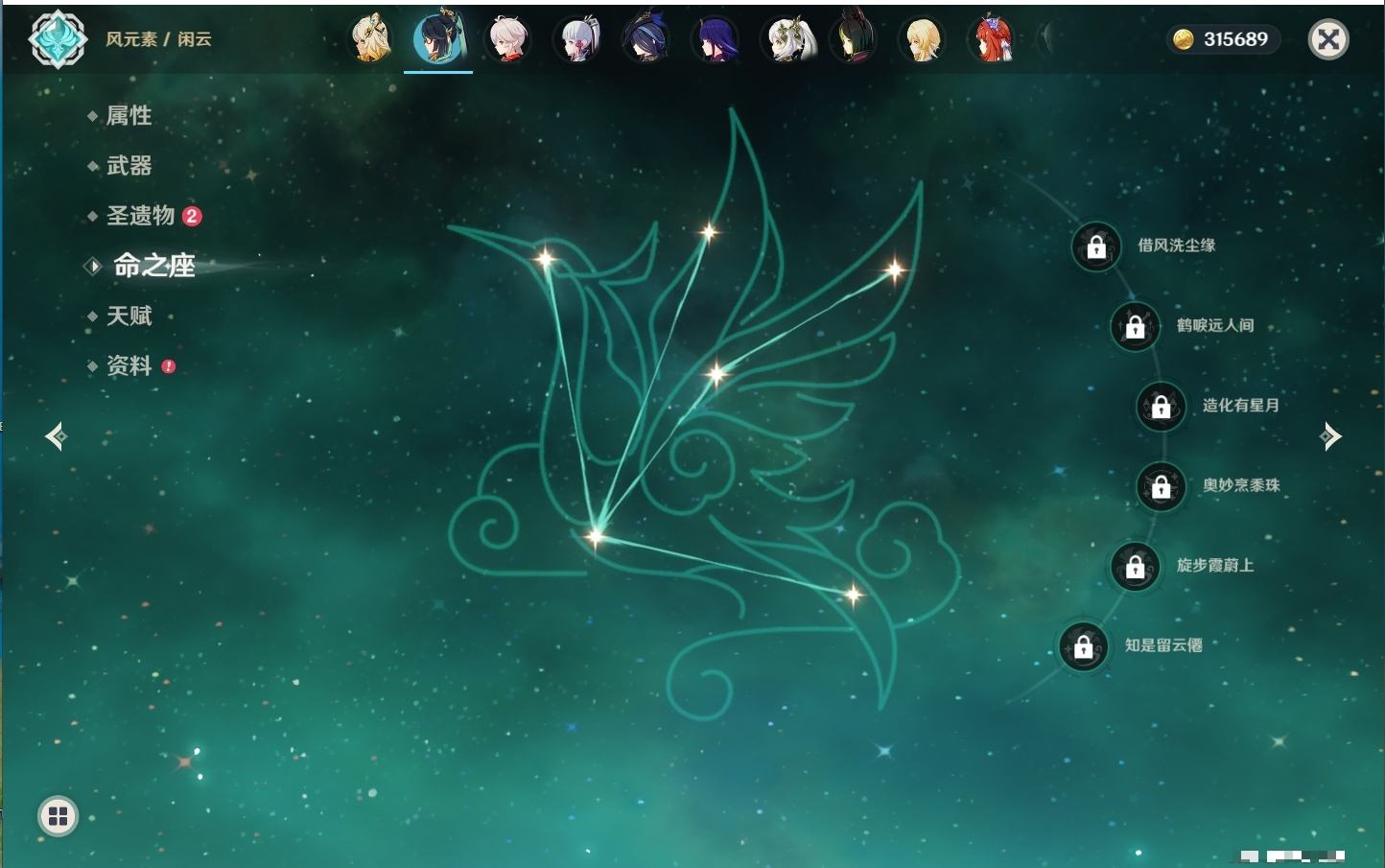Click the lock icon for 借风洗尘缘
The height and width of the screenshot is (868, 1385).
tap(1096, 246)
